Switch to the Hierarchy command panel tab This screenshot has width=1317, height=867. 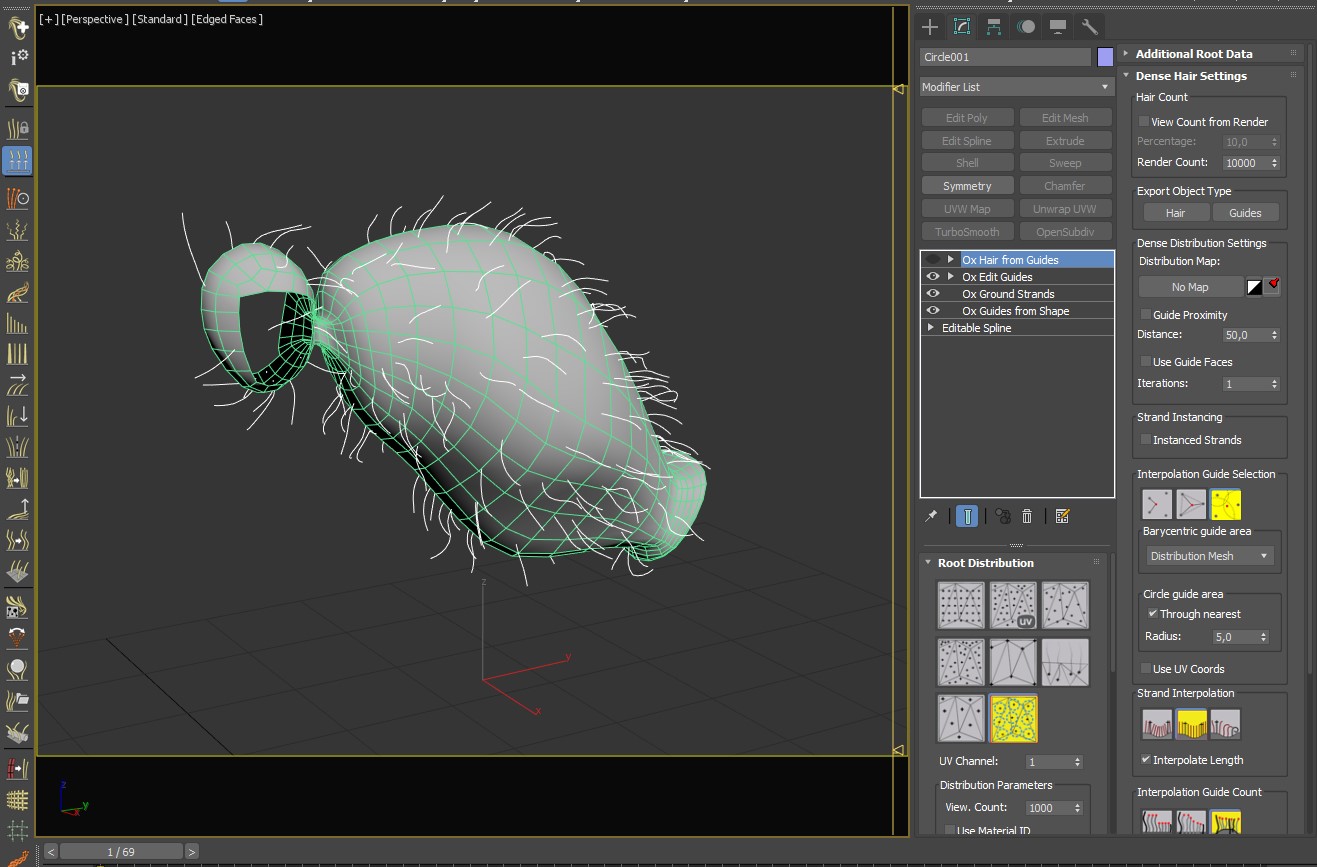point(994,27)
